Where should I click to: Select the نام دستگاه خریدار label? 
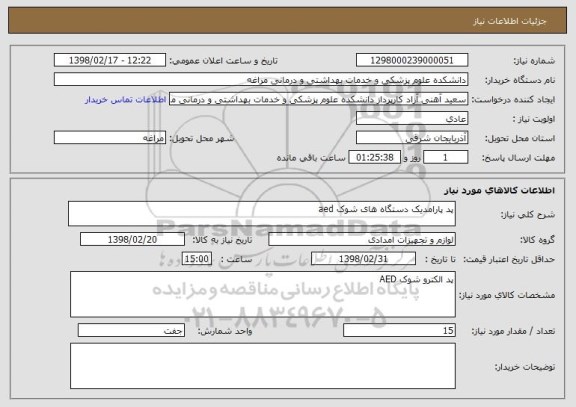pyautogui.click(x=520, y=80)
